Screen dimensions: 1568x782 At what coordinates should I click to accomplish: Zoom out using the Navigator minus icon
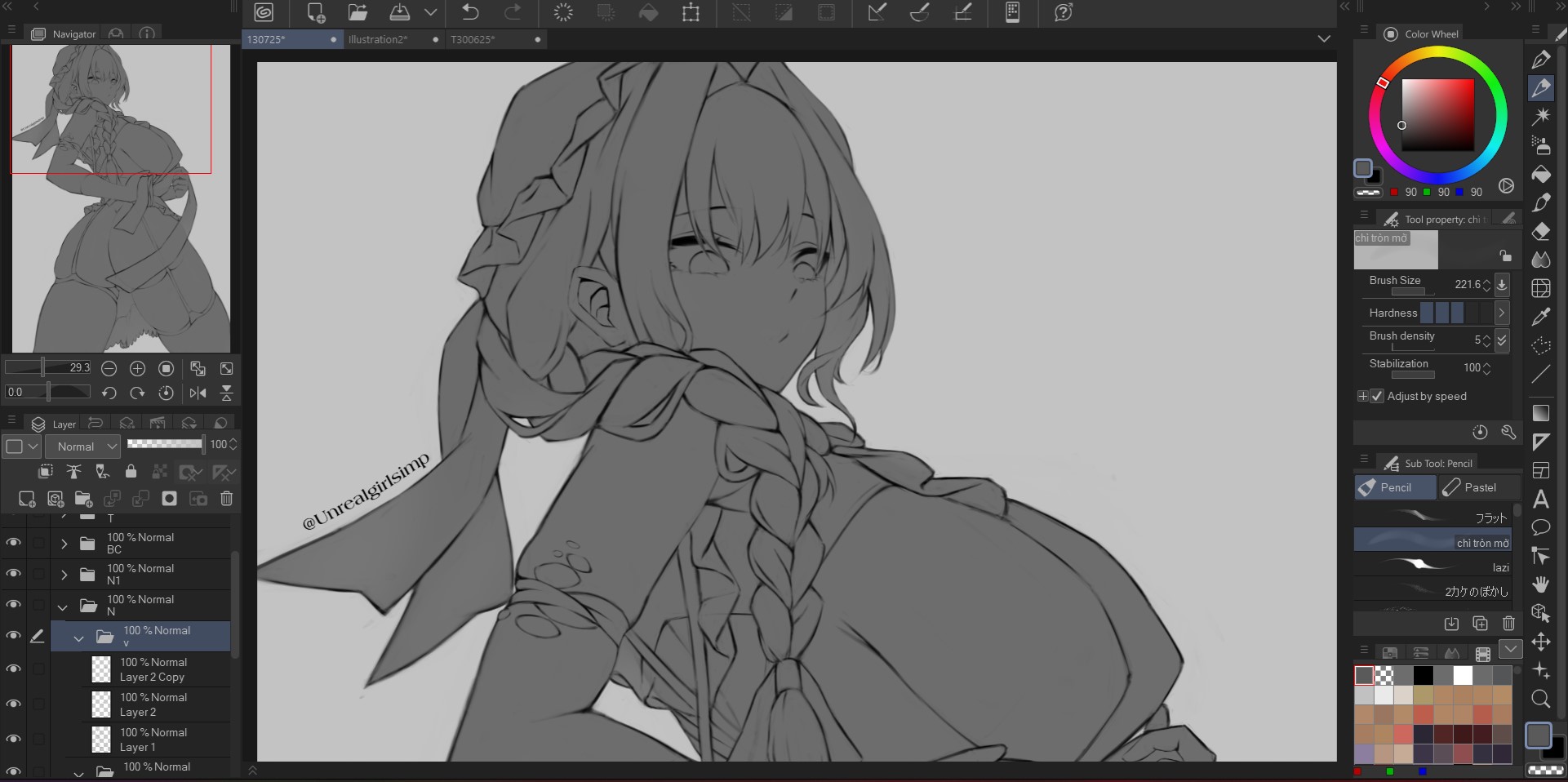109,368
